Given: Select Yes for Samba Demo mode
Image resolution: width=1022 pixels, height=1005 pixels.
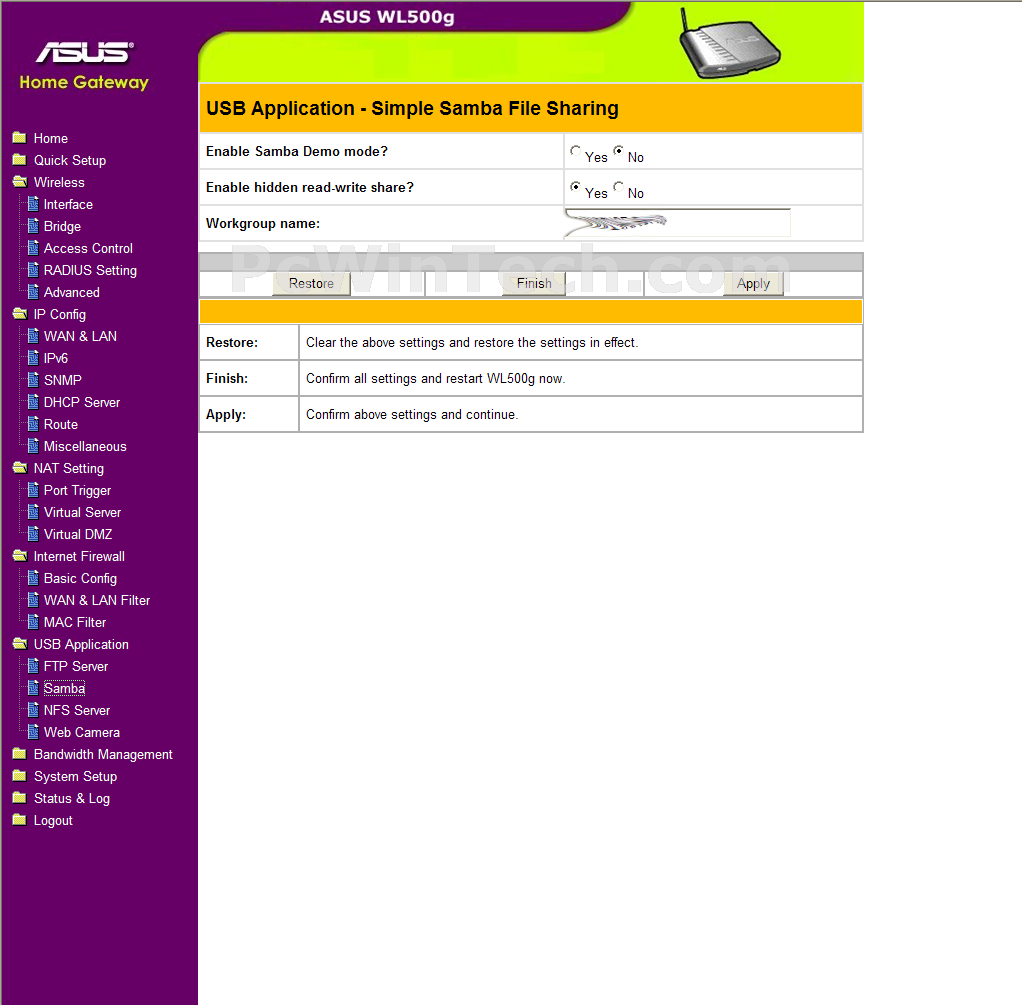Looking at the screenshot, I should [575, 151].
